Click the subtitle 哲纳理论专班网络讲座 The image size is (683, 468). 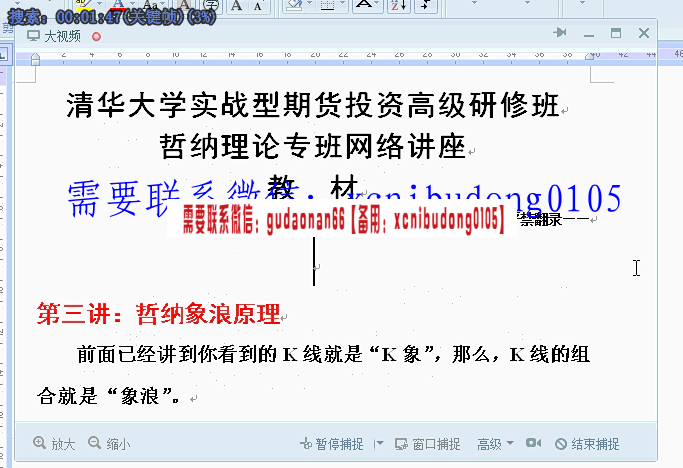tap(313, 146)
